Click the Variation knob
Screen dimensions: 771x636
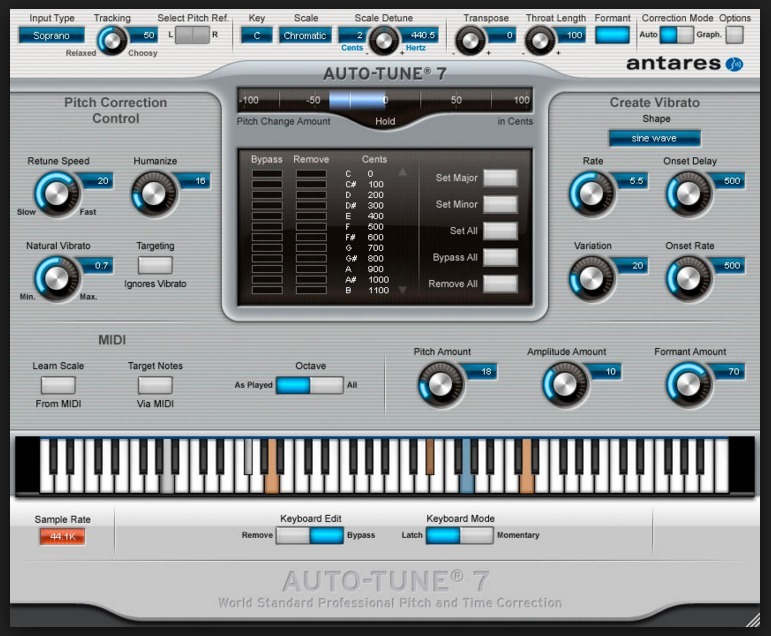[x=592, y=278]
